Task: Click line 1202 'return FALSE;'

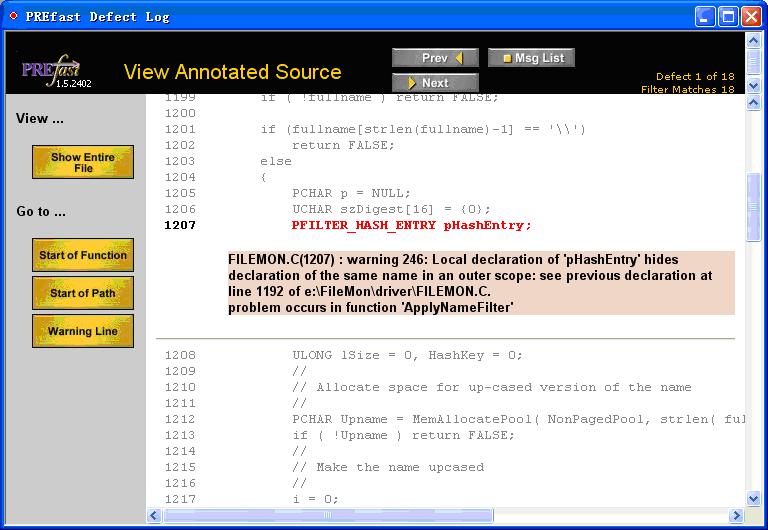Action: coord(343,145)
